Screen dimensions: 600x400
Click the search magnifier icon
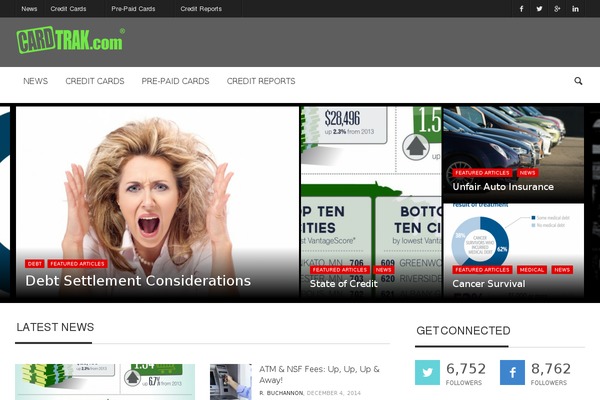[578, 81]
